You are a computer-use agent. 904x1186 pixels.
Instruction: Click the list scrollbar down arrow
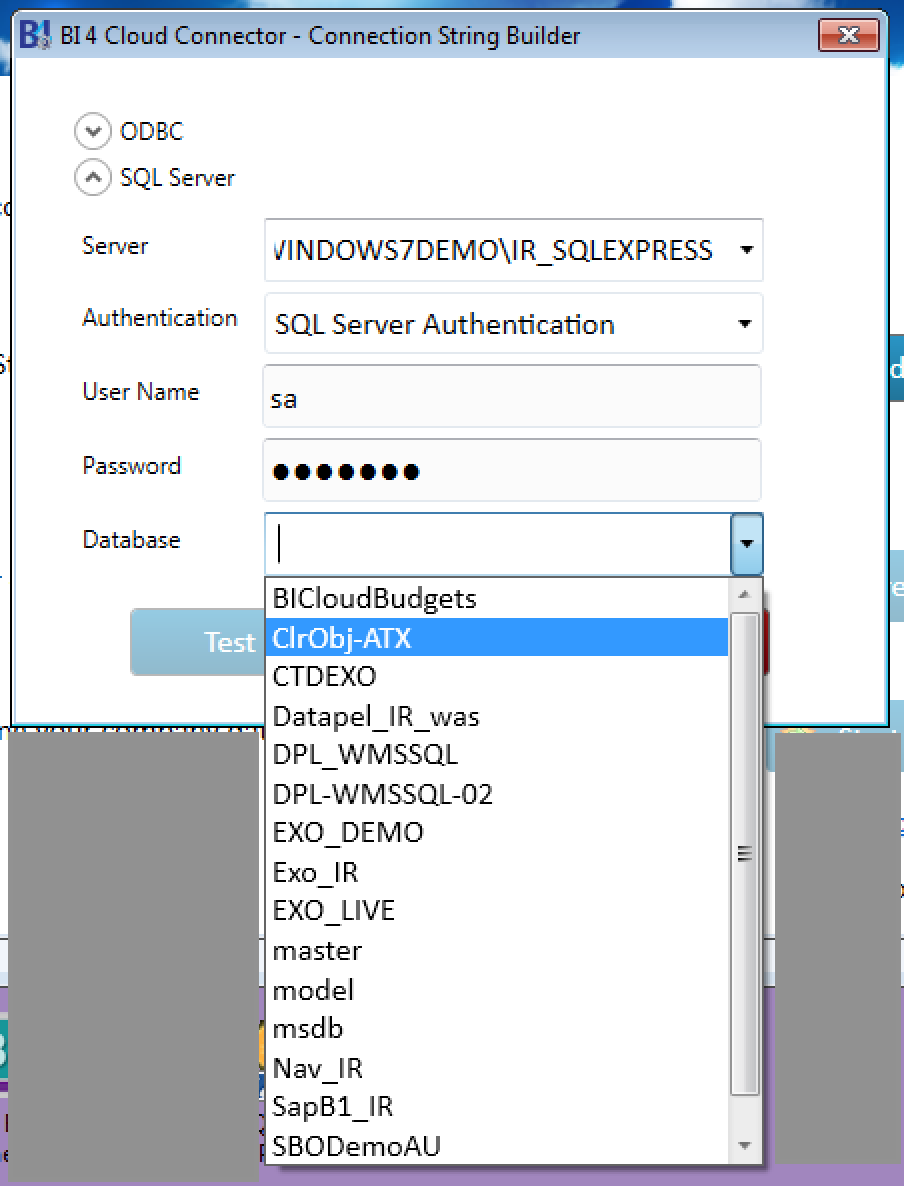[x=744, y=1146]
